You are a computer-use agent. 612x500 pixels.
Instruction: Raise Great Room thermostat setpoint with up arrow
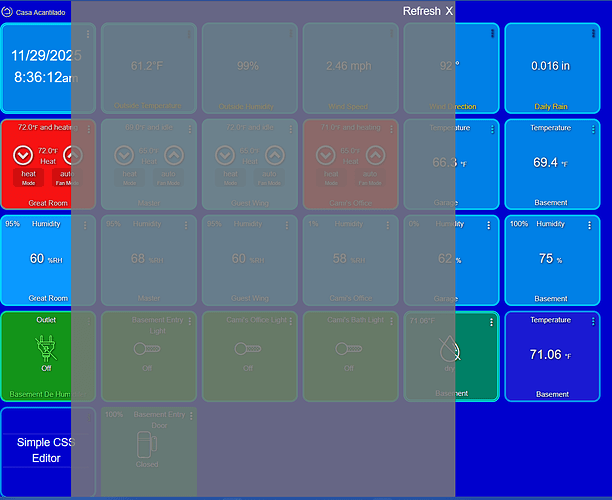(73, 155)
